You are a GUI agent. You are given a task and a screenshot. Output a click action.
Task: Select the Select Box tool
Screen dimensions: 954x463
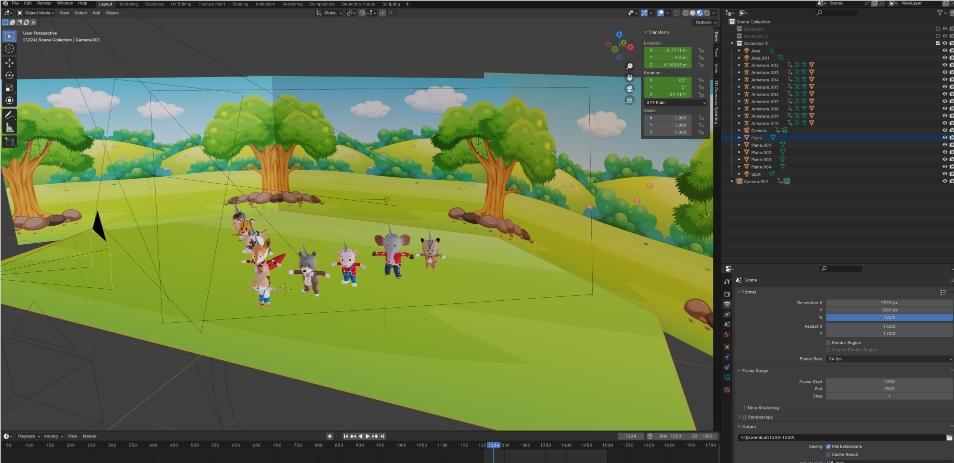(10, 36)
